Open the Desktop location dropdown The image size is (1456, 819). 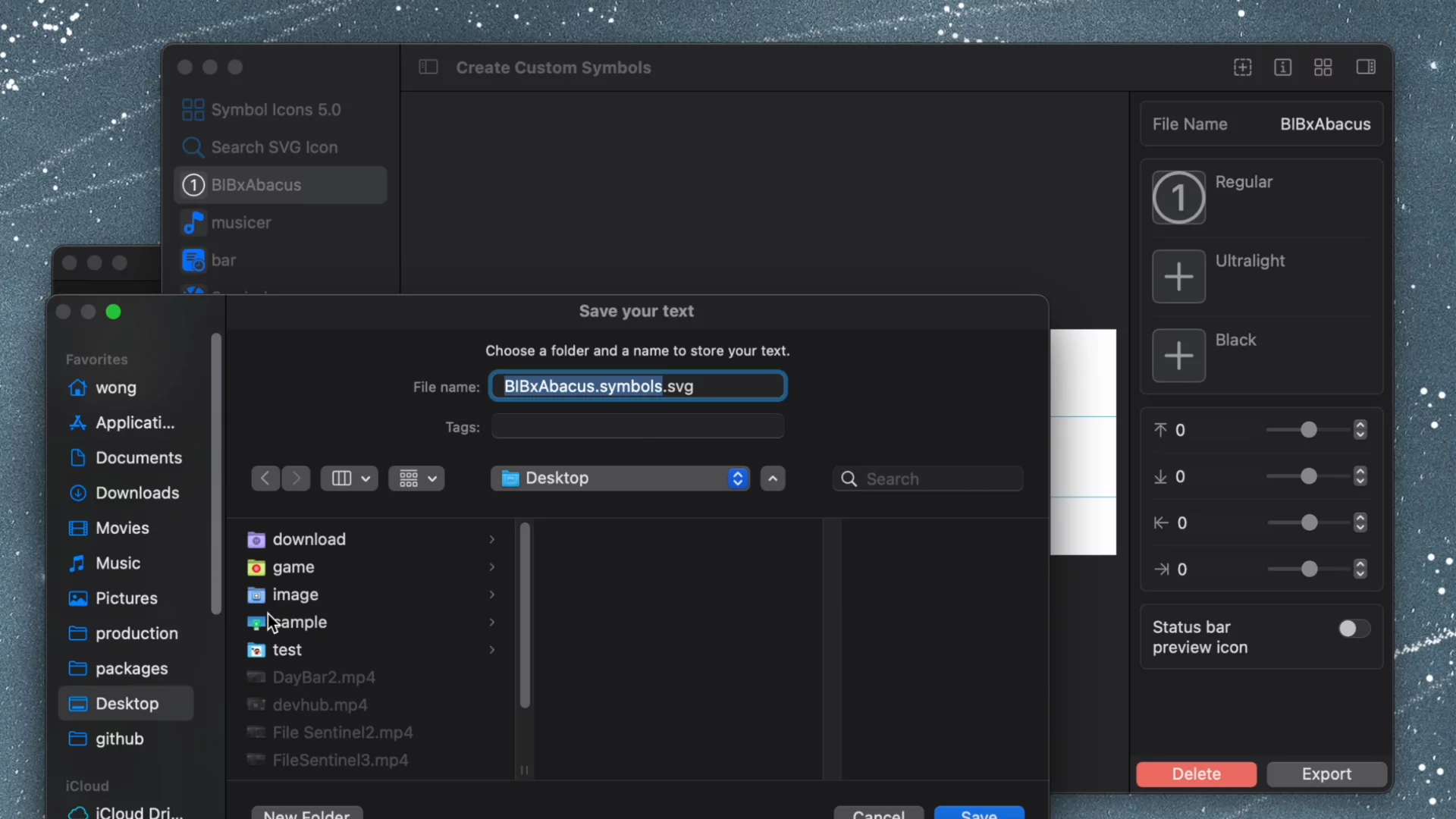coord(620,478)
